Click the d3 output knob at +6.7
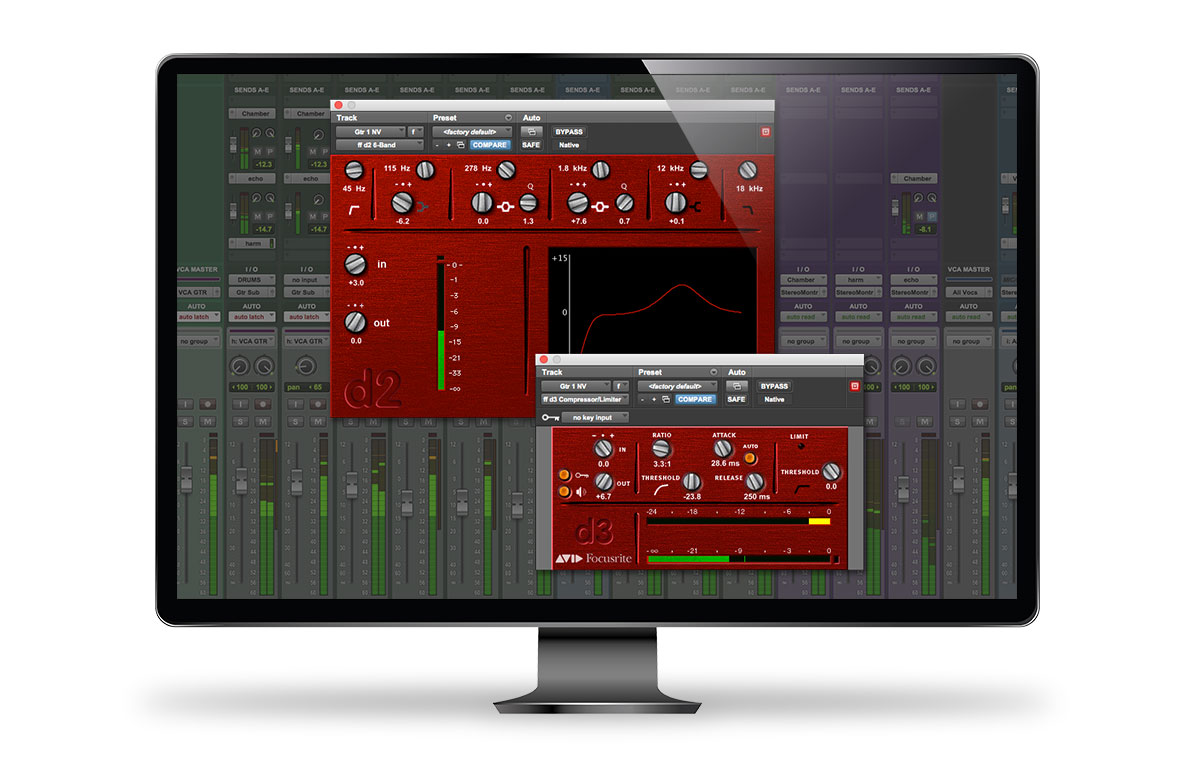This screenshot has height=759, width=1196. click(603, 482)
